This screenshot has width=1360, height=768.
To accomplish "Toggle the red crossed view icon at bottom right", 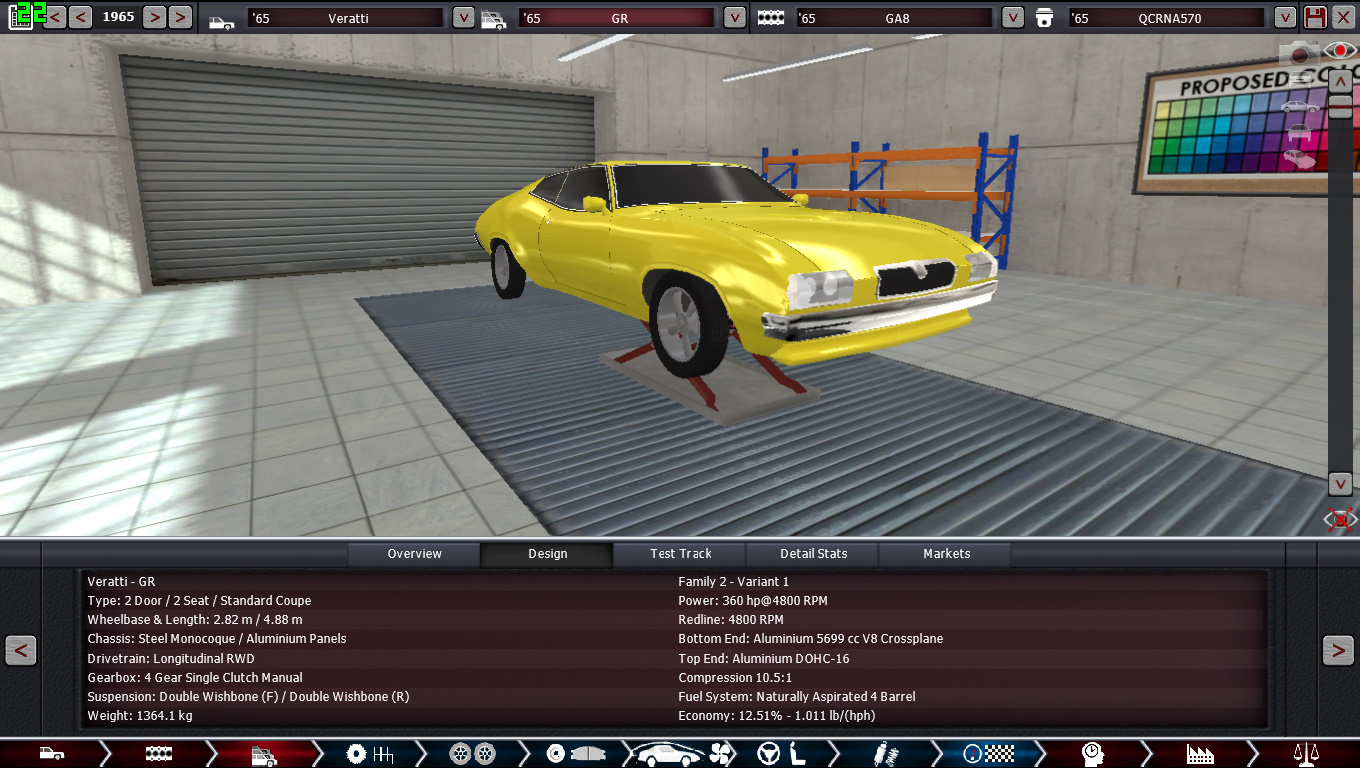I will click(x=1339, y=519).
